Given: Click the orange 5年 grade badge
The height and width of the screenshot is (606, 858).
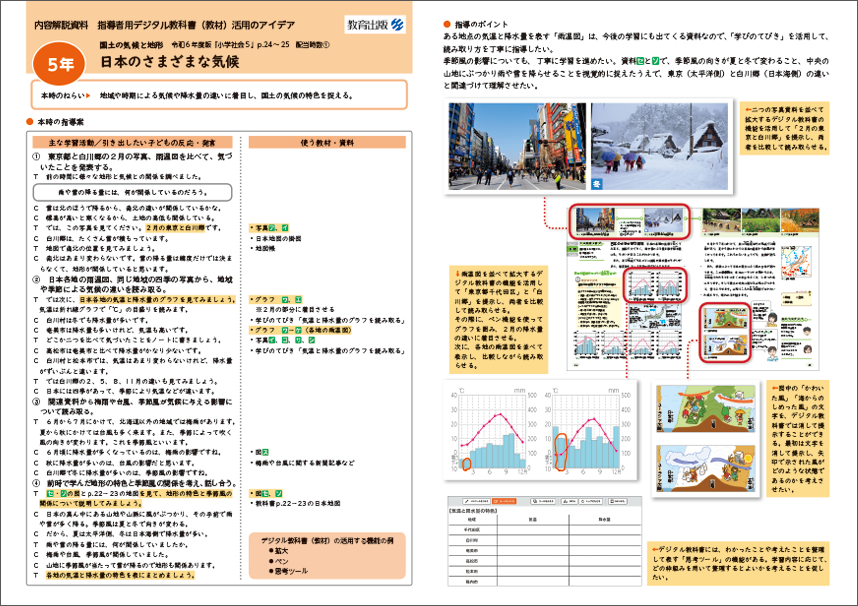Looking at the screenshot, I should [59, 64].
